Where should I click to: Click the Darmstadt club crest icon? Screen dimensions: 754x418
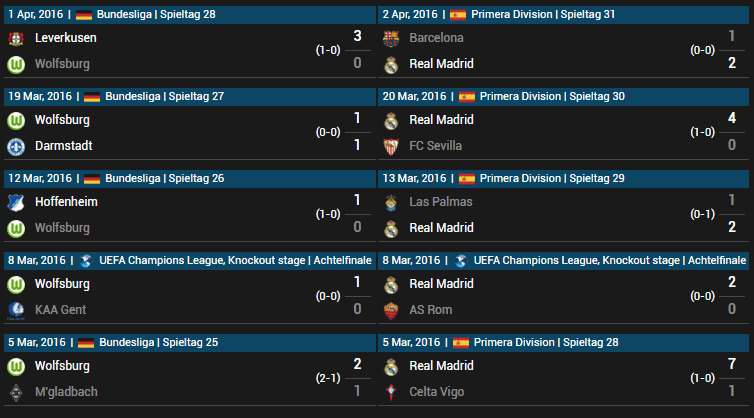pyautogui.click(x=16, y=147)
